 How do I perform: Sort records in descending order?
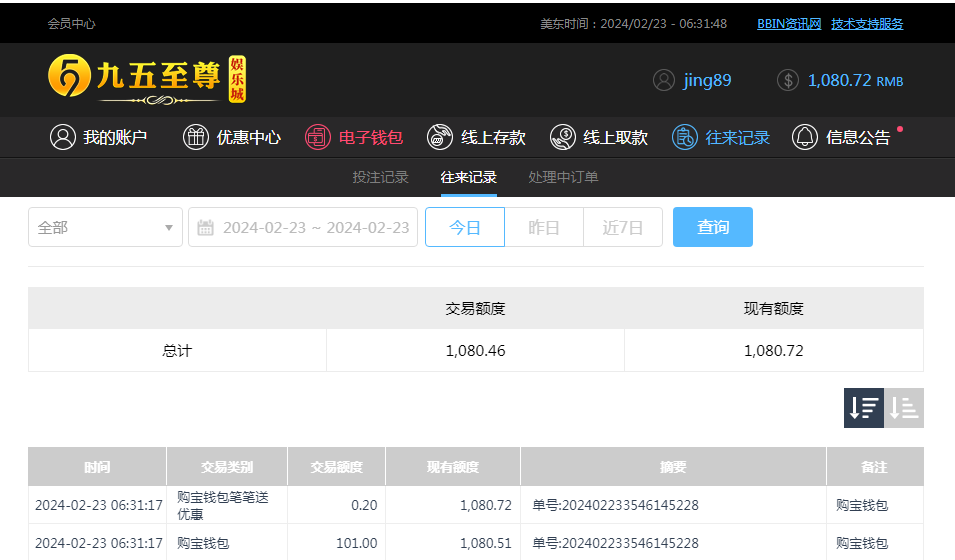[x=863, y=408]
